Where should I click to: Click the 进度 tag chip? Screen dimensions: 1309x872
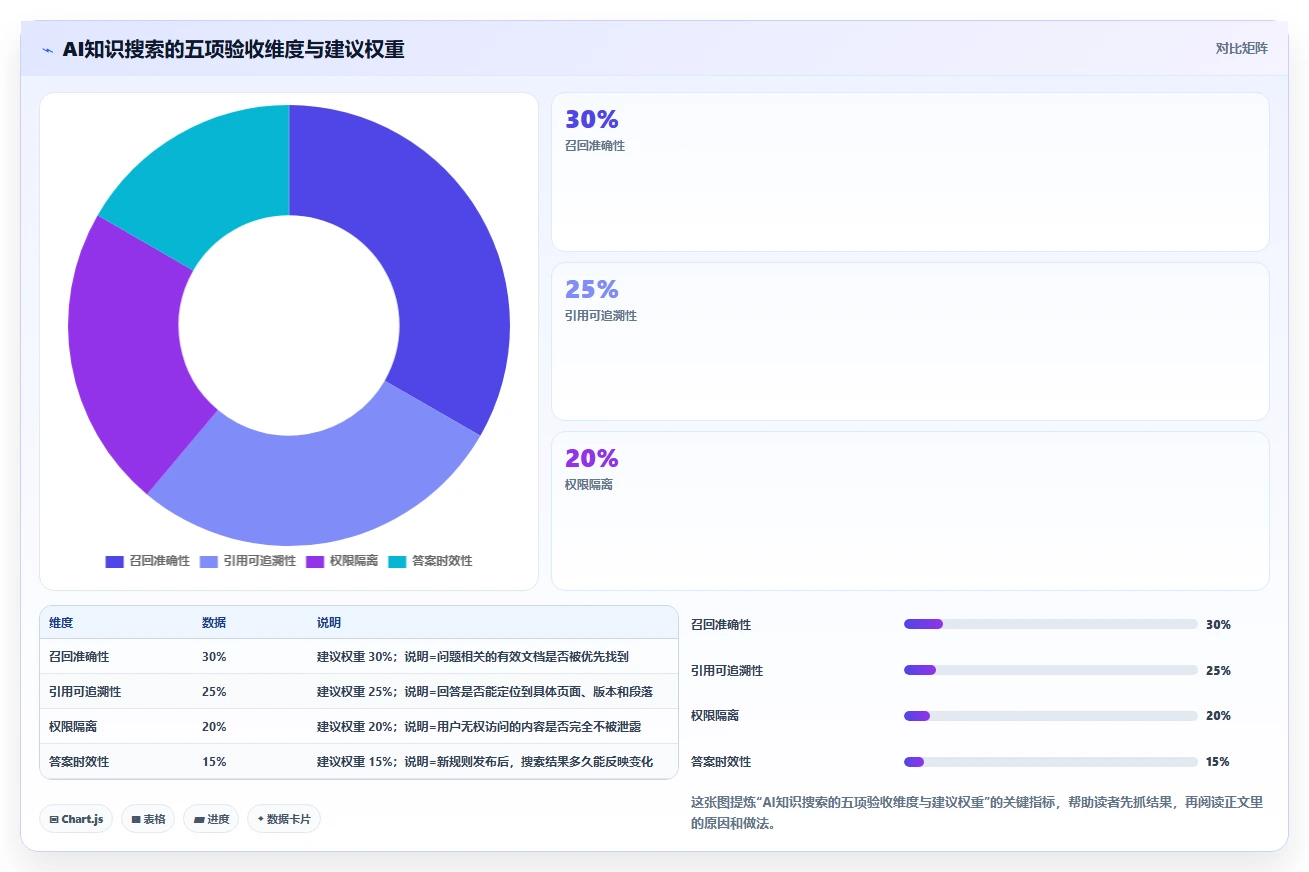211,819
